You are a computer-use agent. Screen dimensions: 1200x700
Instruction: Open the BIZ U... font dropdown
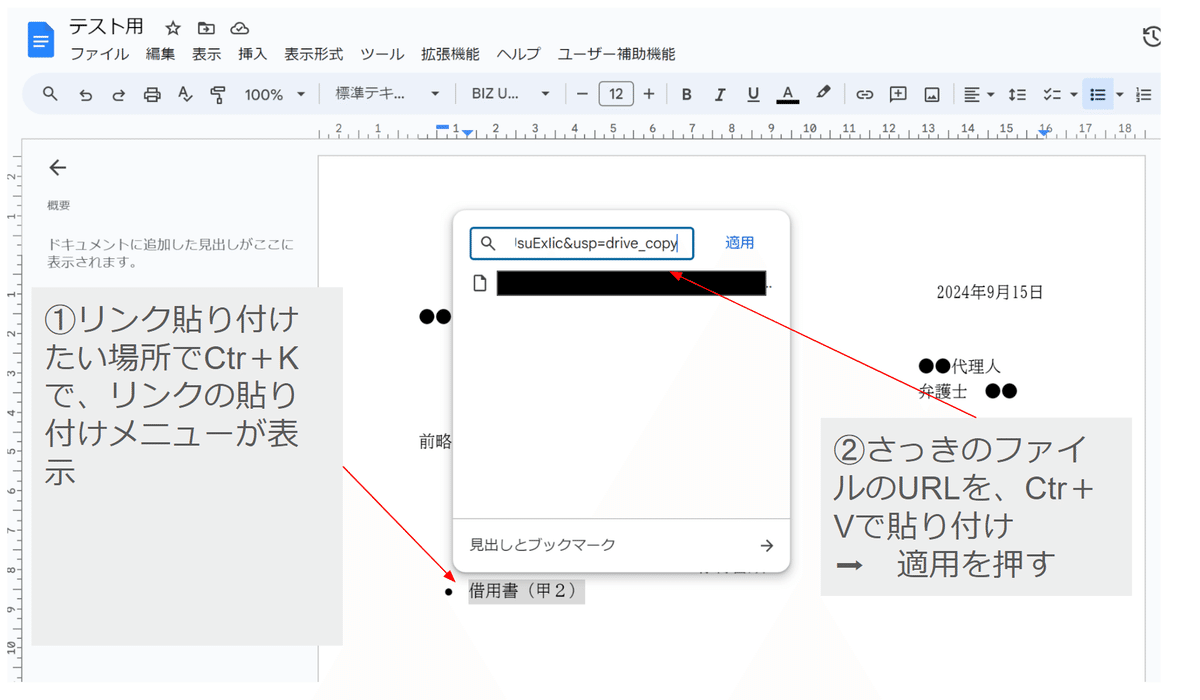[510, 94]
